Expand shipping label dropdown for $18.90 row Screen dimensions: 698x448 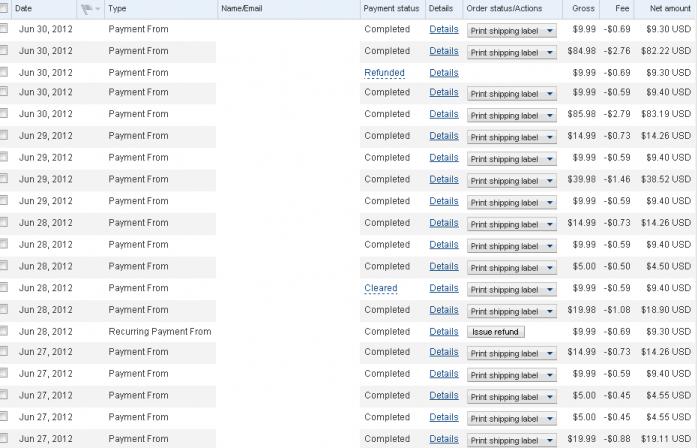point(511,311)
